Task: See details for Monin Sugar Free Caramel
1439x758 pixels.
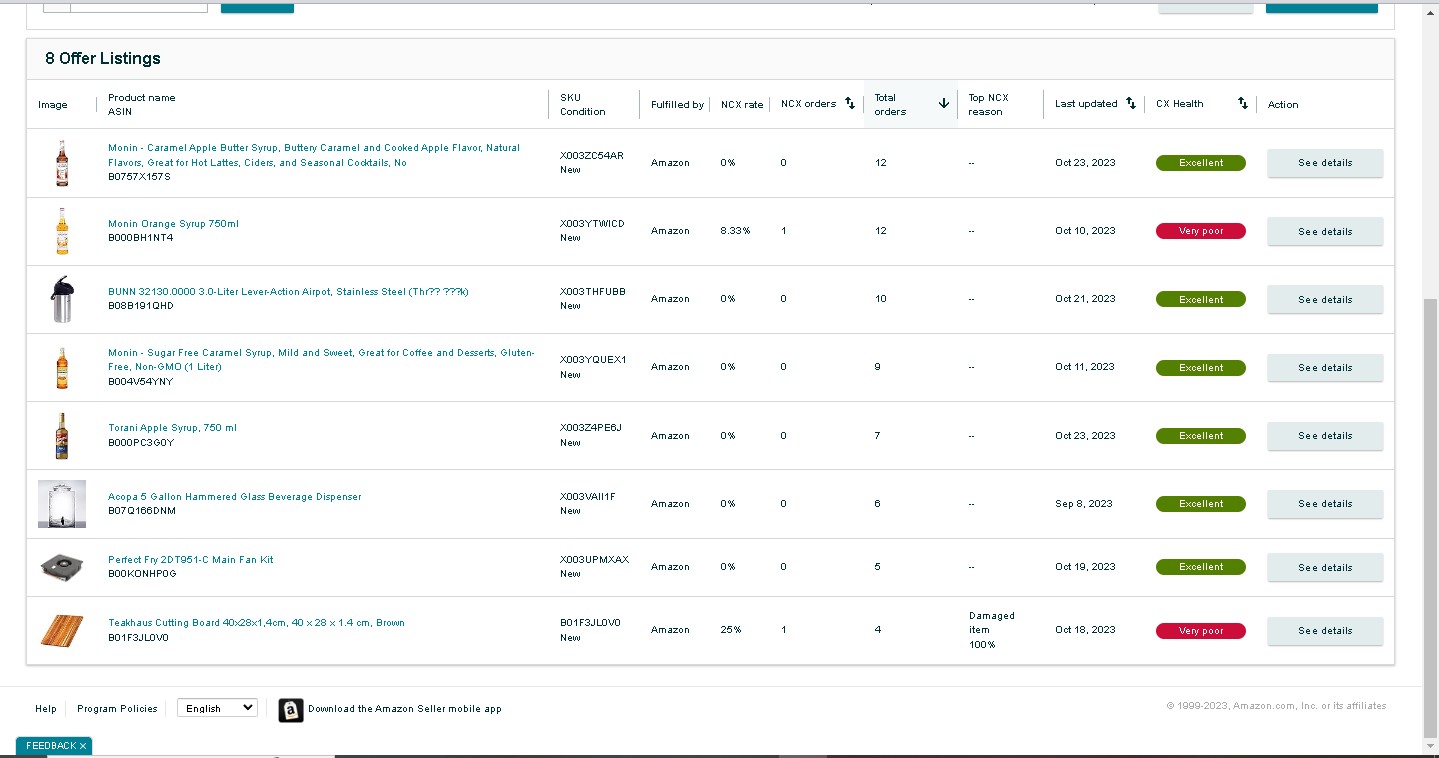Action: pyautogui.click(x=1325, y=367)
